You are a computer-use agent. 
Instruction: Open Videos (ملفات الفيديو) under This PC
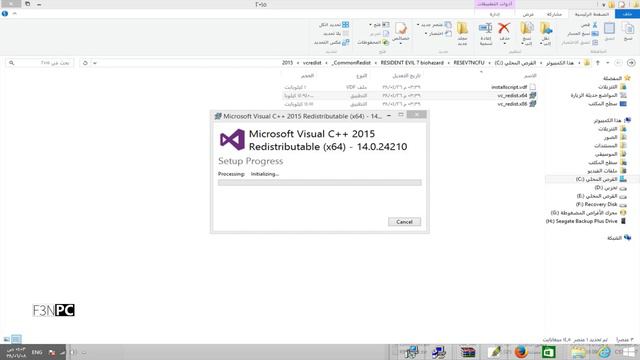(607, 171)
